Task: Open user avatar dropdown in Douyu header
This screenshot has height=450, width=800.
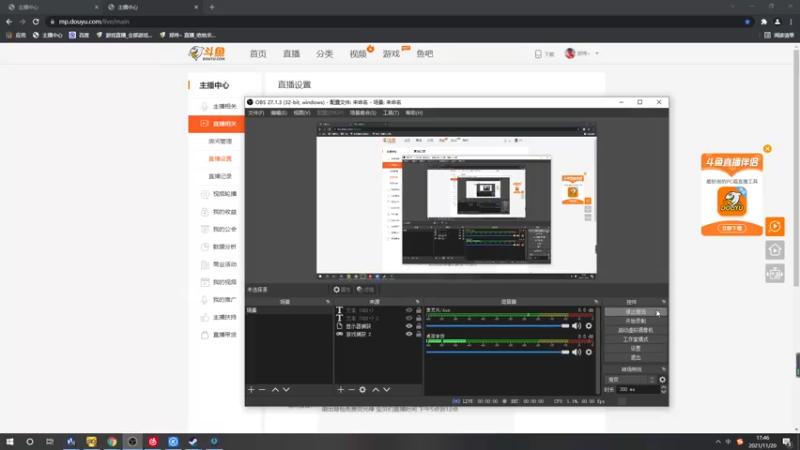Action: (x=582, y=53)
